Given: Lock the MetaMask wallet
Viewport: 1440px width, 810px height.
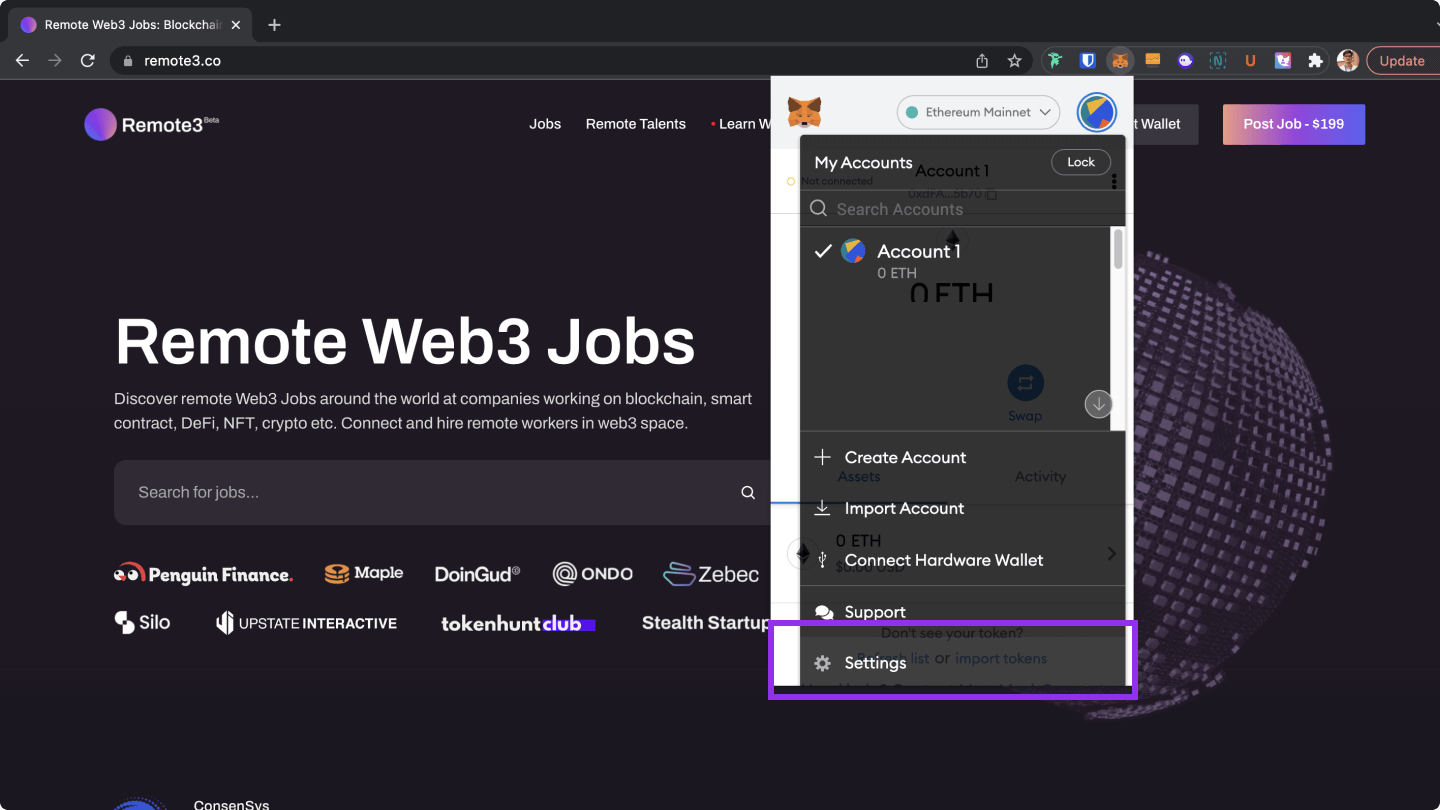Looking at the screenshot, I should [1081, 162].
